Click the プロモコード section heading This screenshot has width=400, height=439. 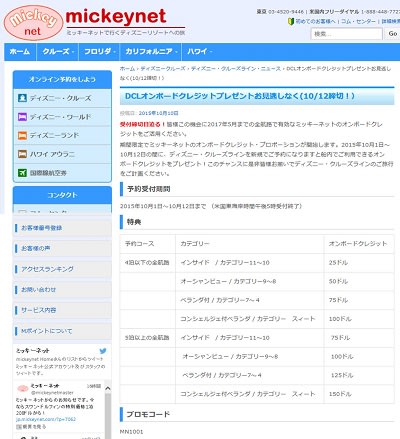(148, 414)
